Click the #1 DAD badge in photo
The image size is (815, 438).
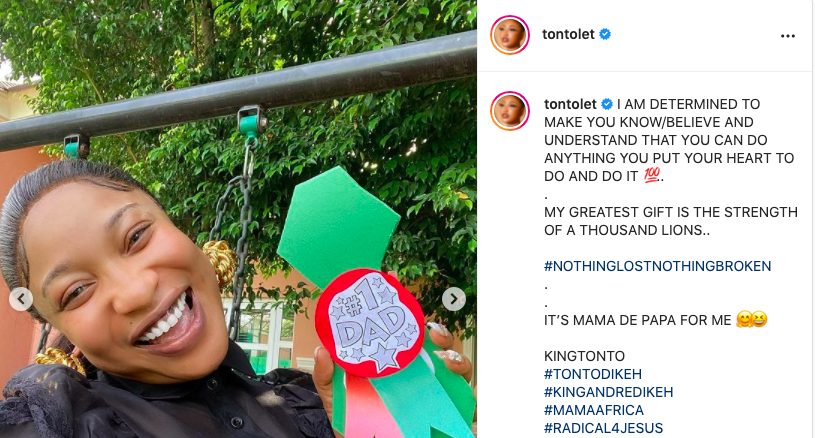[369, 320]
